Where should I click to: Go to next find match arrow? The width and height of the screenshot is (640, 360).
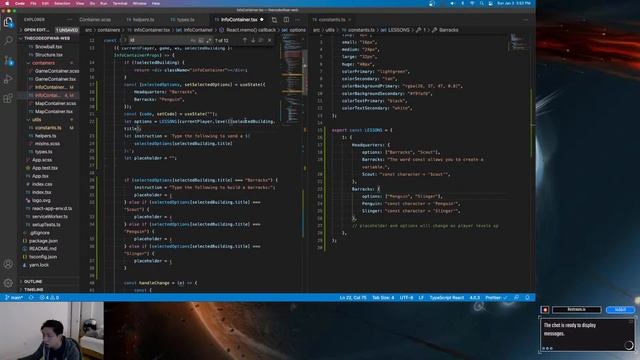click(253, 40)
